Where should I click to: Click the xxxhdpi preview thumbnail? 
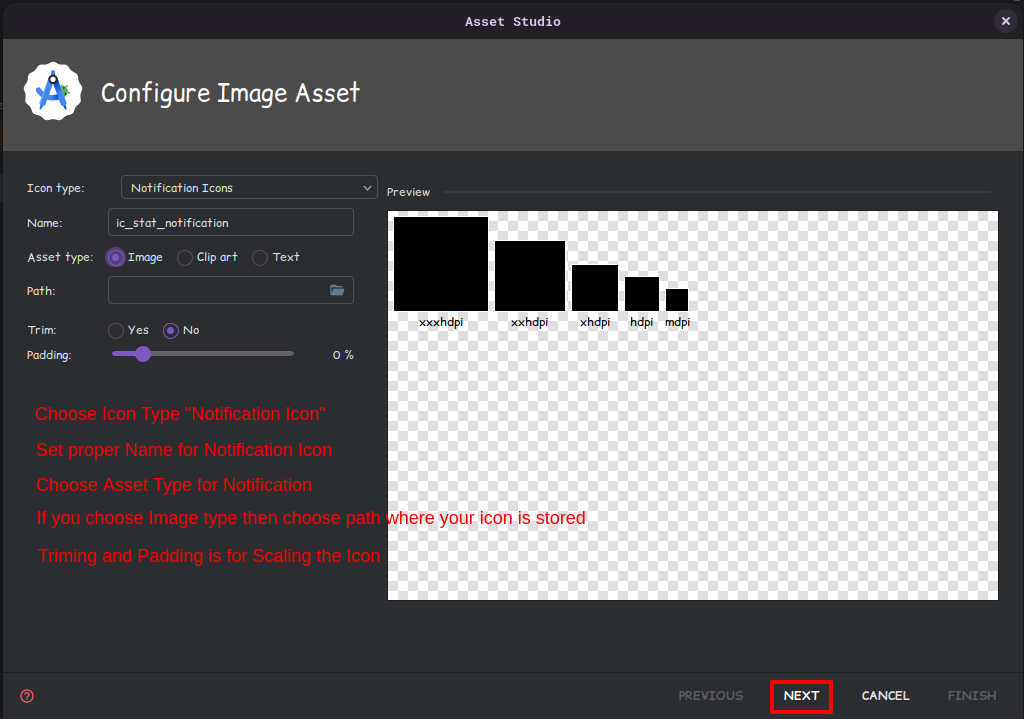tap(441, 264)
